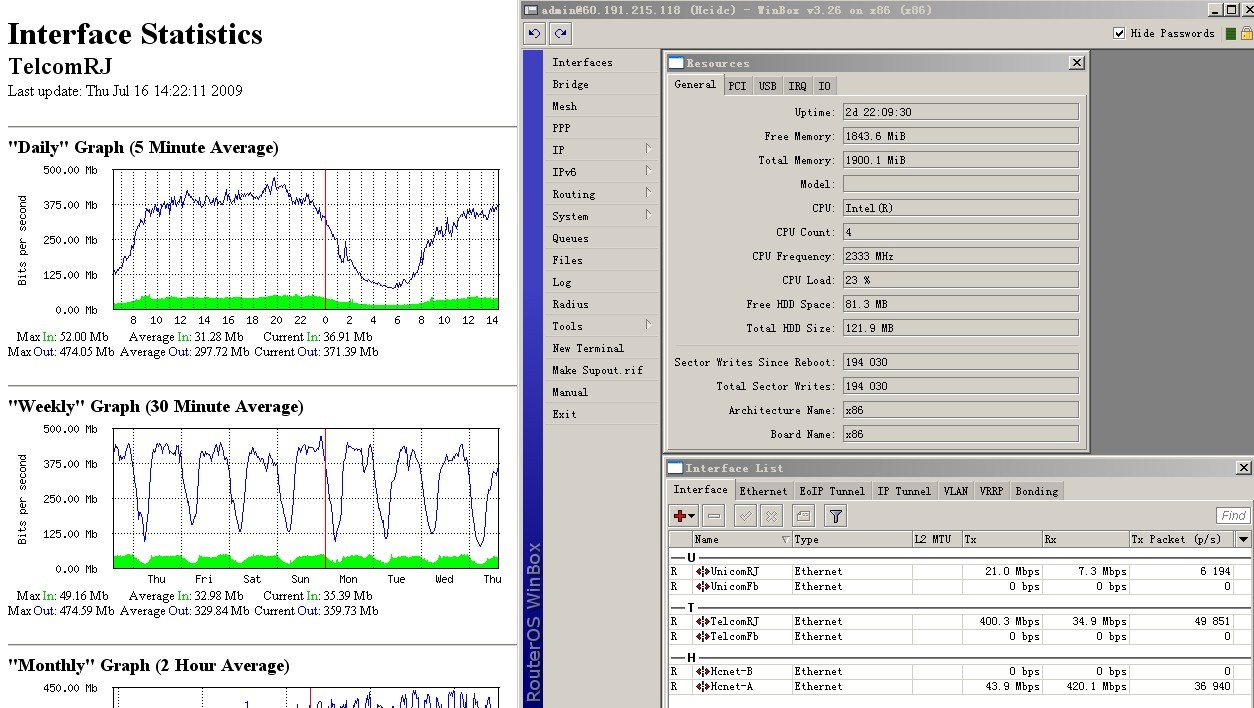
Task: Click the X Disable interface button
Action: [771, 516]
